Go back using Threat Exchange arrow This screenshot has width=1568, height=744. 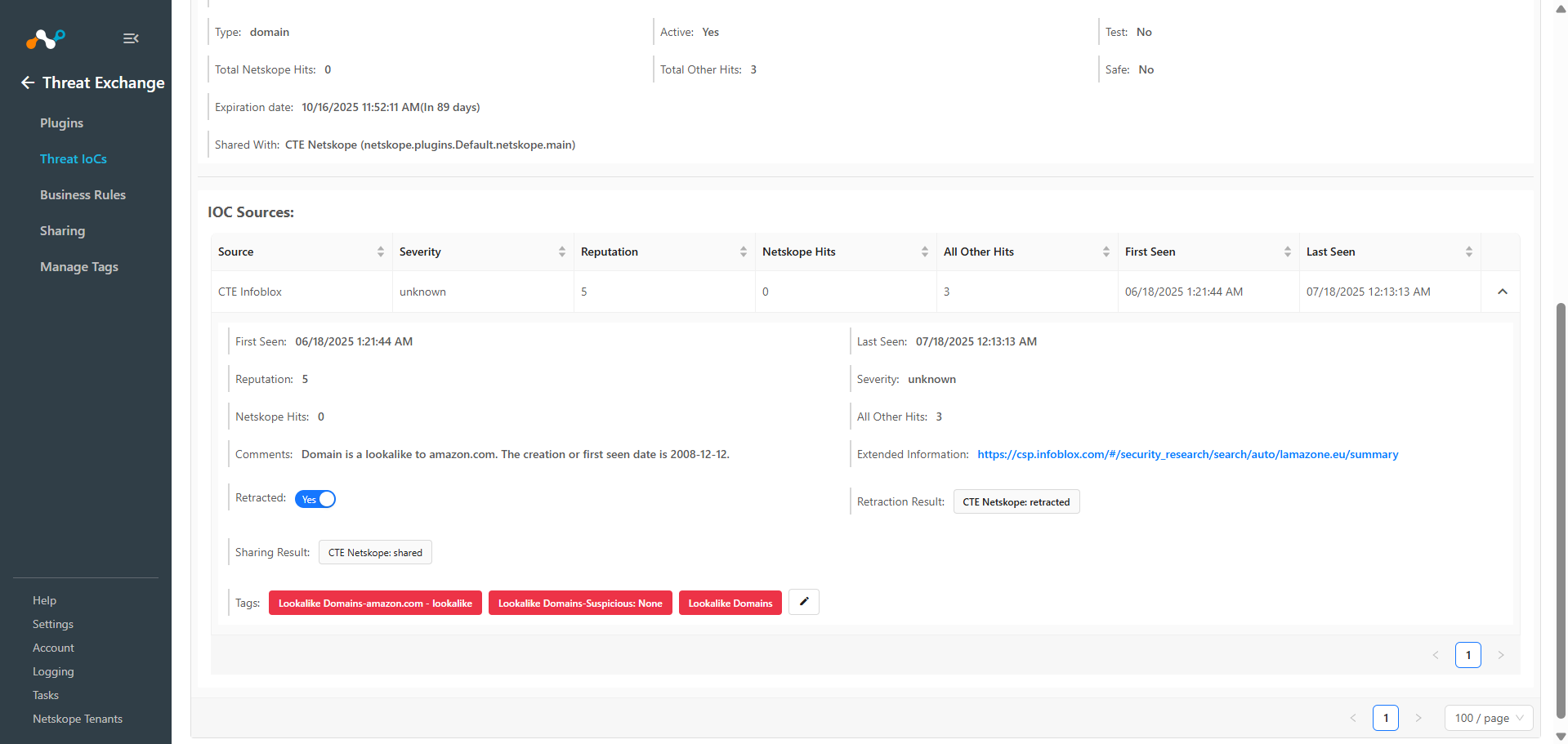pyautogui.click(x=28, y=82)
